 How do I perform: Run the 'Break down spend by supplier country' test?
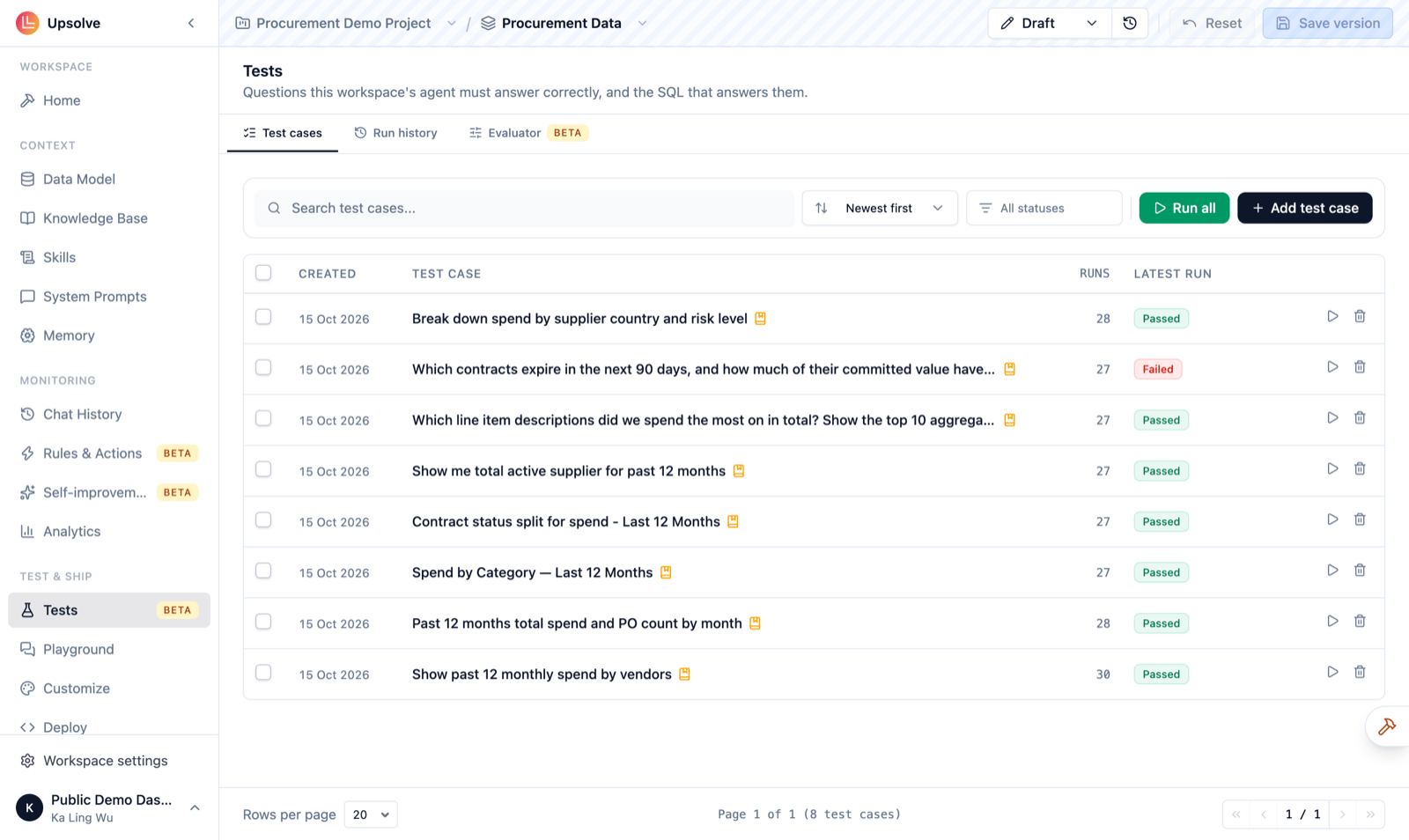[1332, 316]
